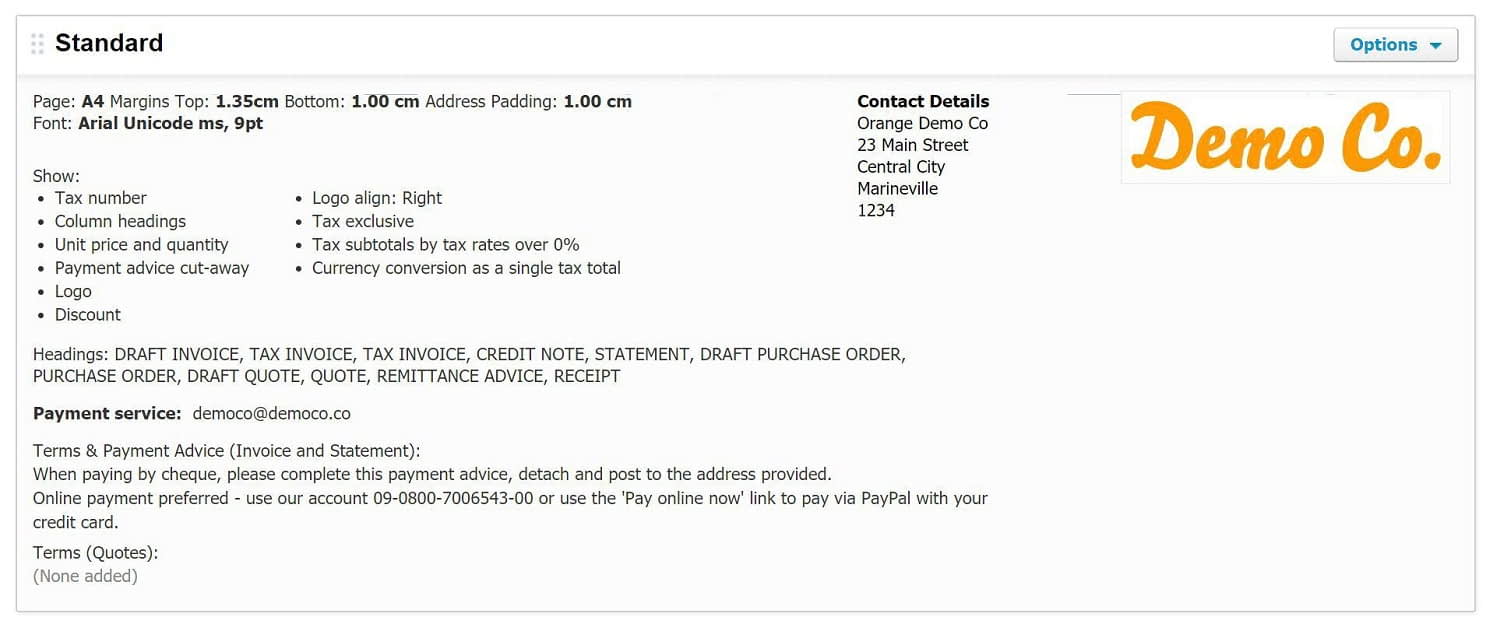Click the Terms & Payment Advice heading
Image resolution: width=1500 pixels, height=631 pixels.
[227, 451]
